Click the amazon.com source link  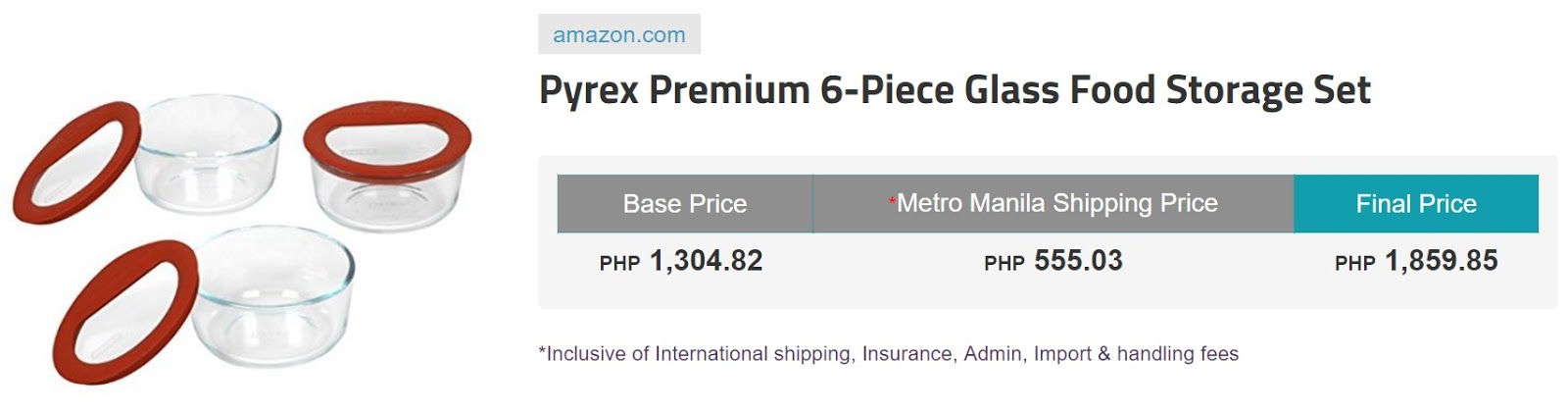(618, 35)
